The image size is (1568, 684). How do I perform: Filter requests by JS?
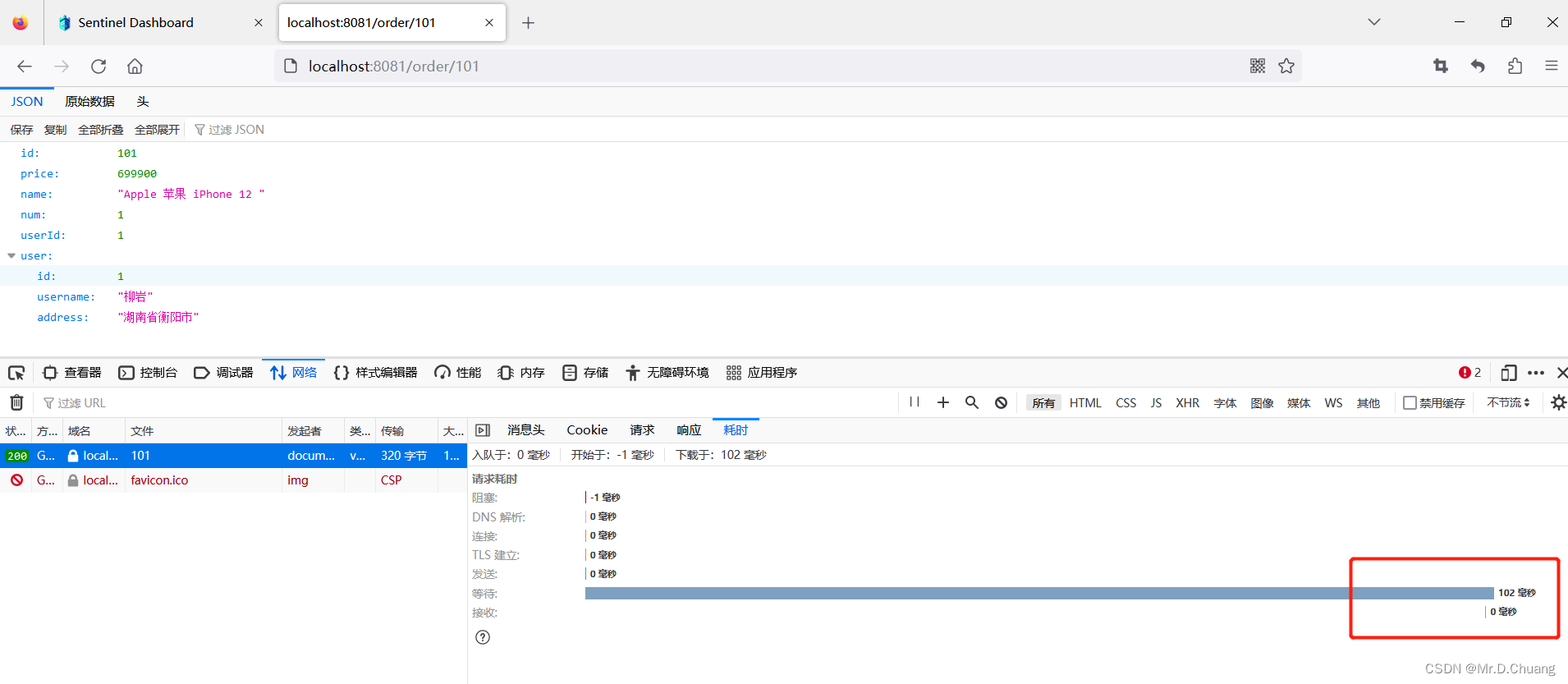(x=1156, y=403)
